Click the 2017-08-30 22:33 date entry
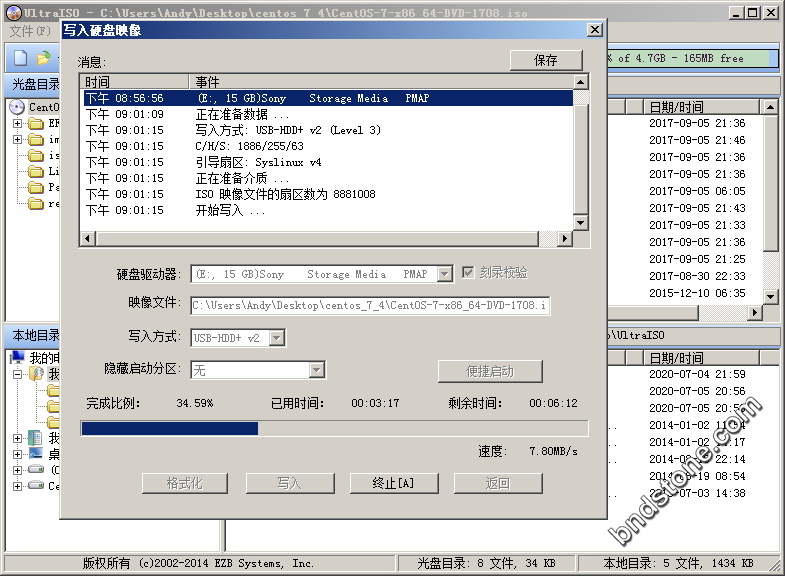The width and height of the screenshot is (785, 576). 697,276
